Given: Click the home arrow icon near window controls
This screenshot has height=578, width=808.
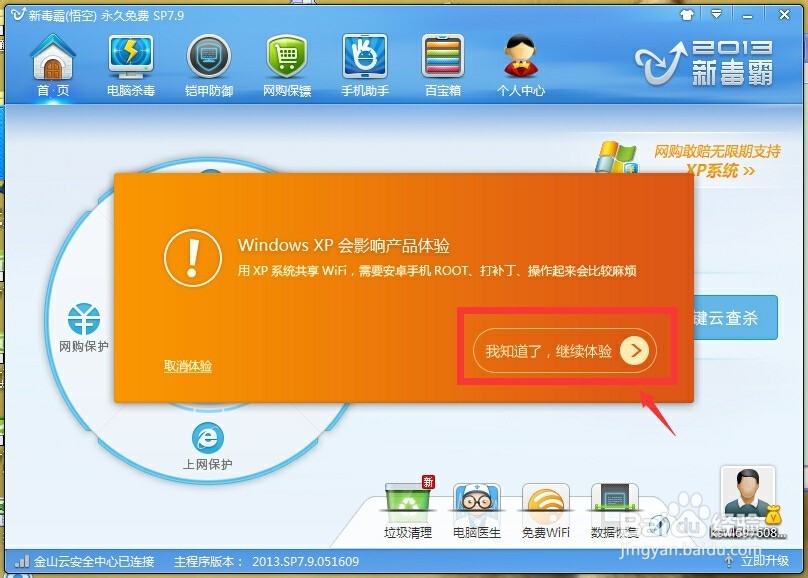Looking at the screenshot, I should pyautogui.click(x=687, y=14).
